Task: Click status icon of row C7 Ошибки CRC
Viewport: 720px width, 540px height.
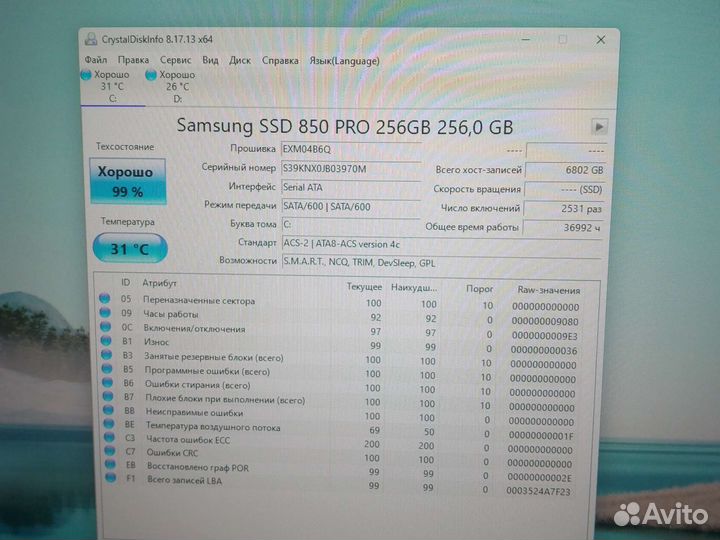Action: pos(110,450)
